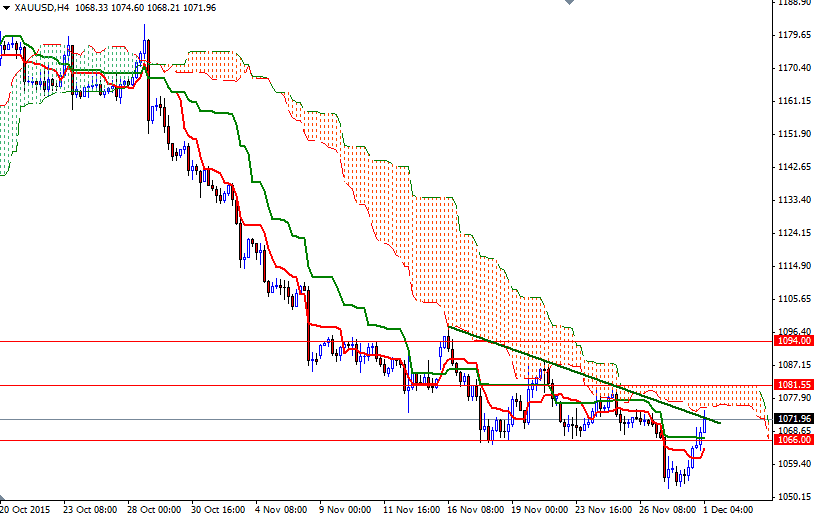Click the 11 Nov 16:00 time label
Viewport: 814px width, 516px height.
pyautogui.click(x=410, y=510)
